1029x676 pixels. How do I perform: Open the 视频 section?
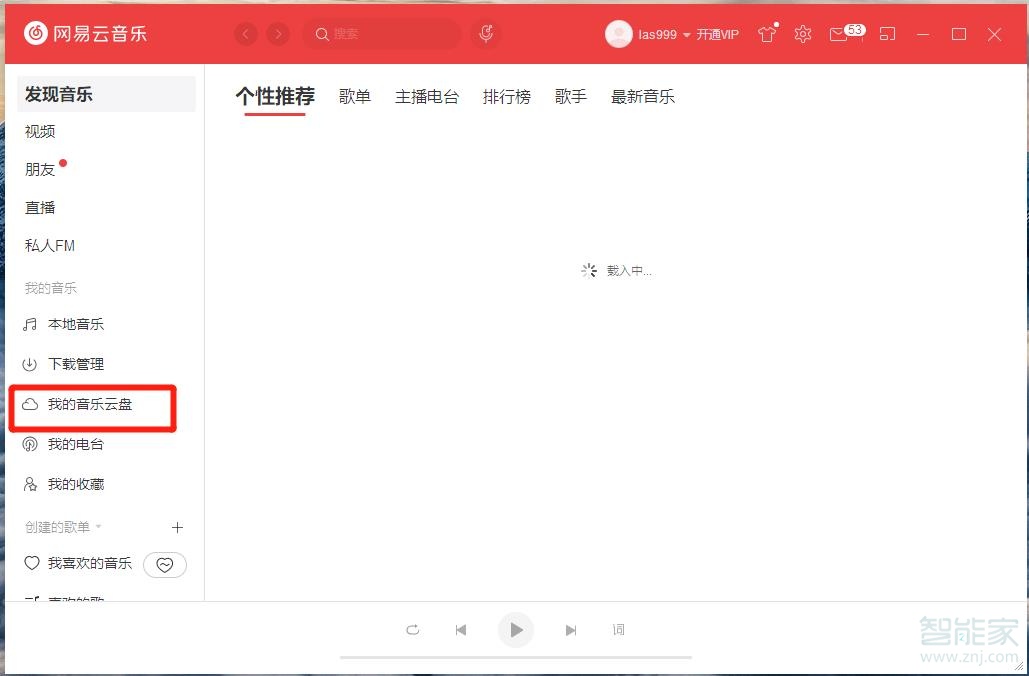click(x=39, y=131)
